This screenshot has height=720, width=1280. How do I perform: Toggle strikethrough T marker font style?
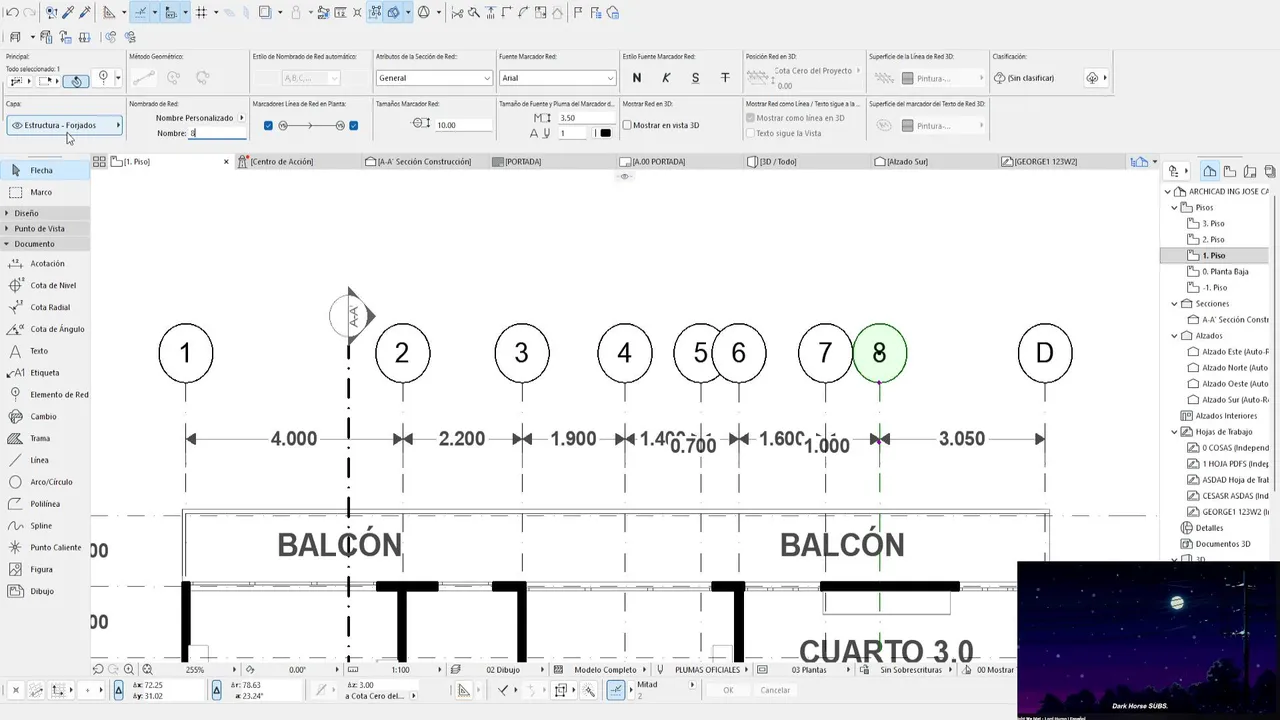click(725, 78)
